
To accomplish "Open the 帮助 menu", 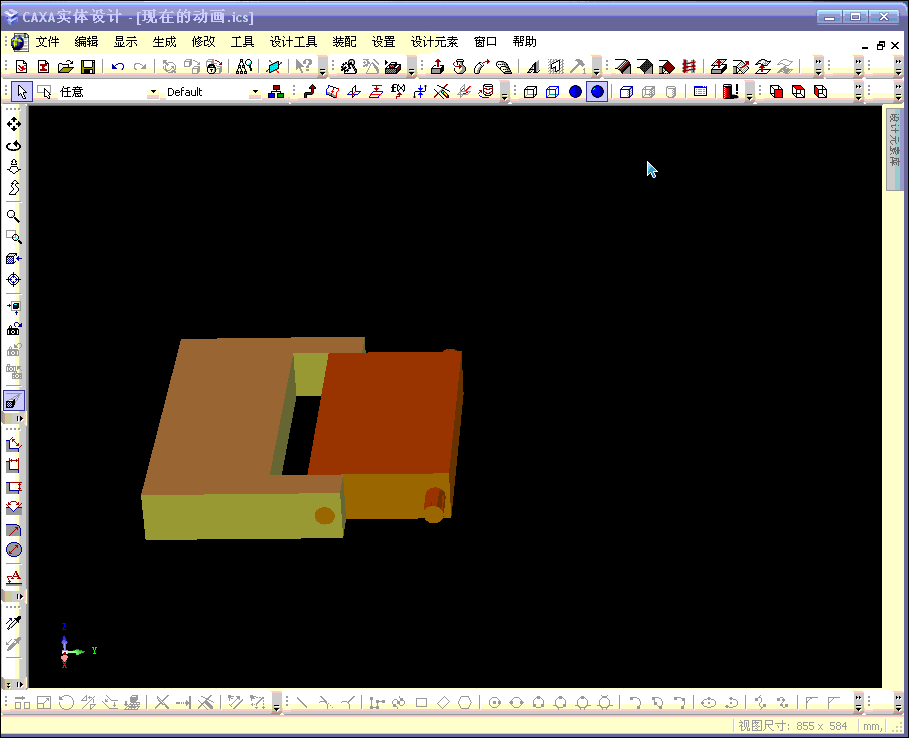I will (x=524, y=42).
